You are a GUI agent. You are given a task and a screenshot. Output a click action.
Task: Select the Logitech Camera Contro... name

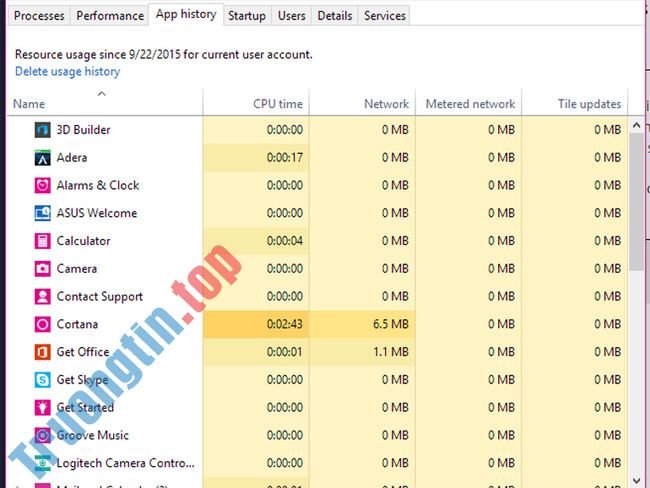point(125,463)
